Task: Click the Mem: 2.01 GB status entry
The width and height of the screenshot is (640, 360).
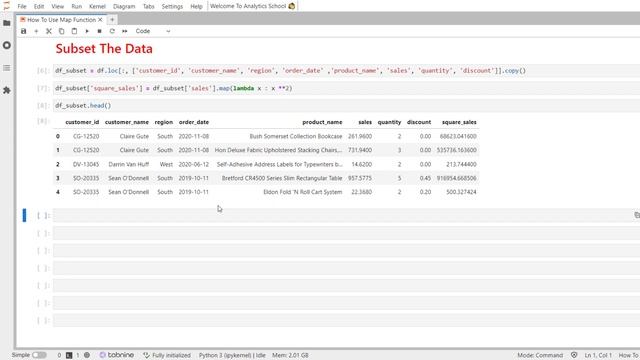Action: pyautogui.click(x=290, y=356)
